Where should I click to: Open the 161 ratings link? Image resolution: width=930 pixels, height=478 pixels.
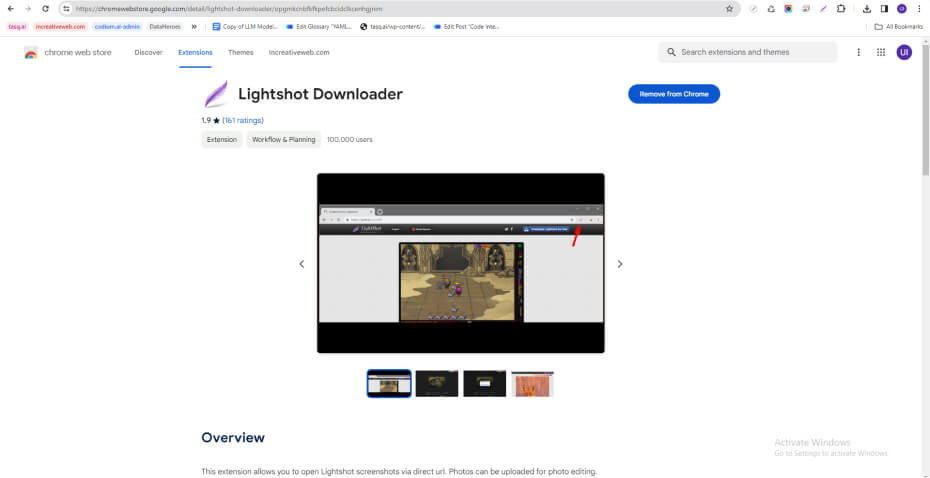click(x=243, y=120)
